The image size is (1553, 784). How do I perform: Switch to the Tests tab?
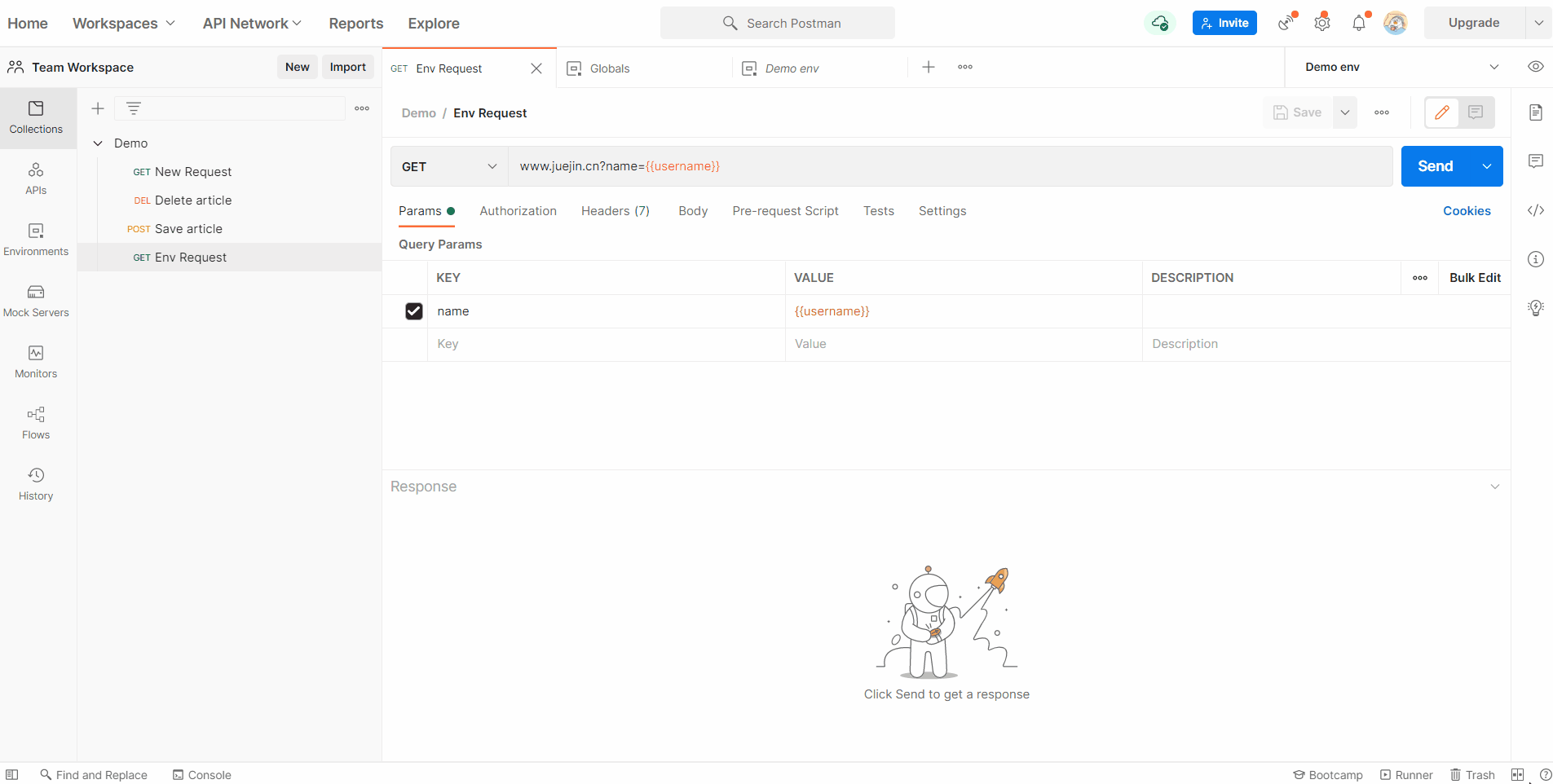coord(879,211)
